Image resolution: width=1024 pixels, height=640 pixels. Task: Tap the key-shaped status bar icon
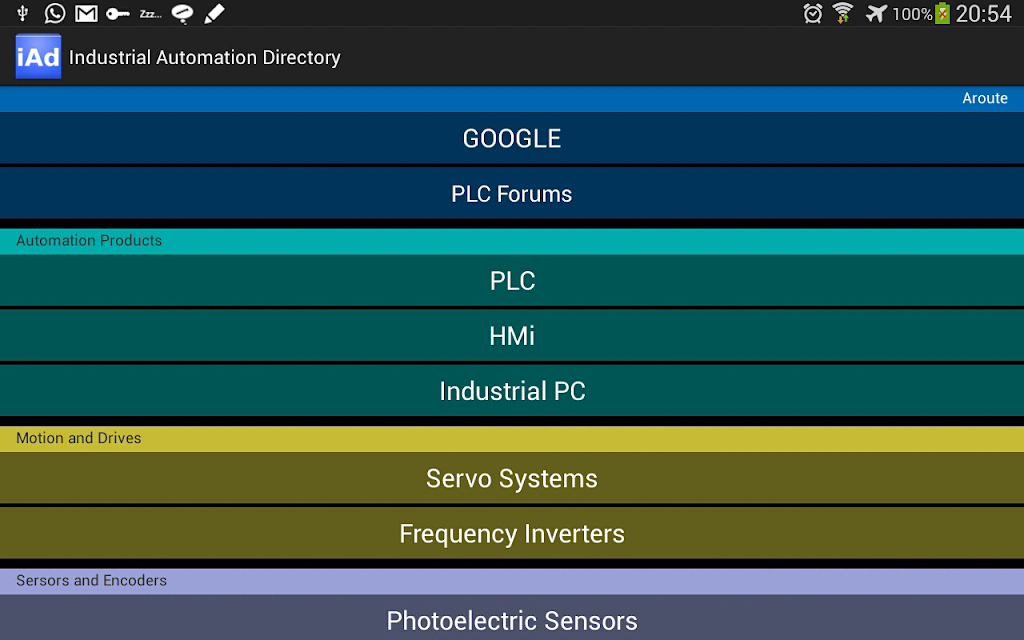point(118,14)
